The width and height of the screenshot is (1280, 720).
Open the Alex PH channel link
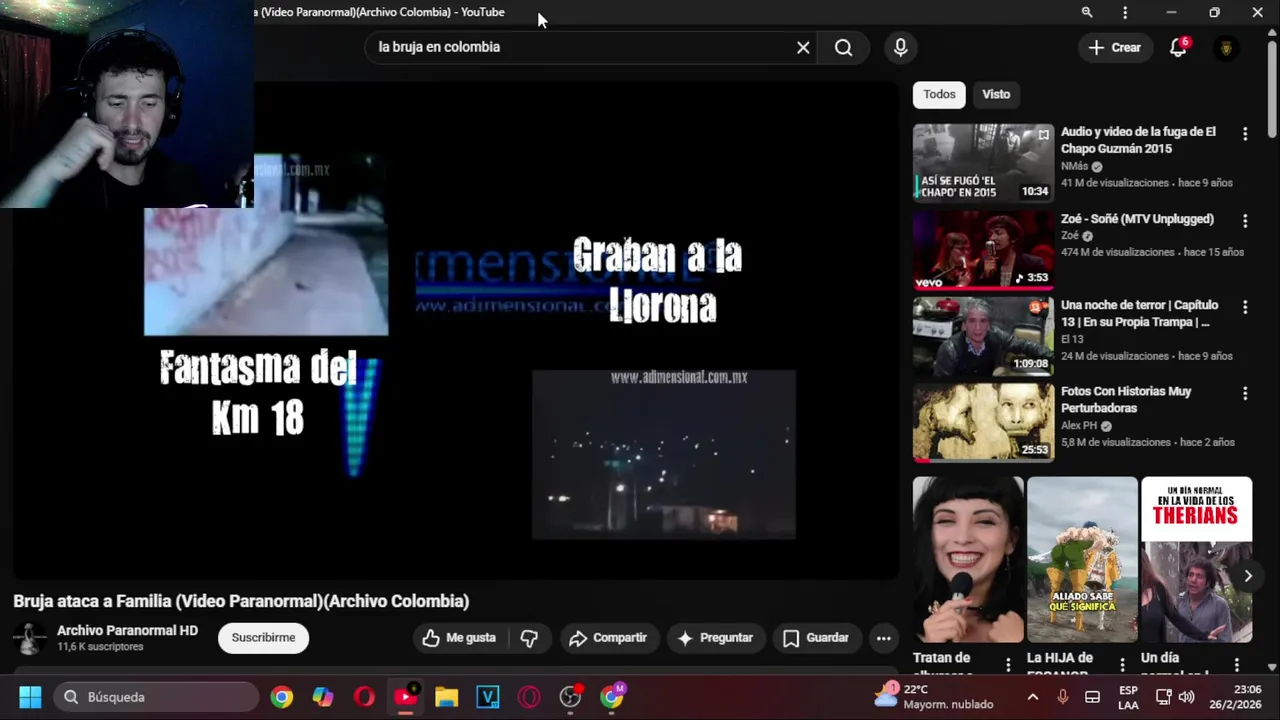1079,426
